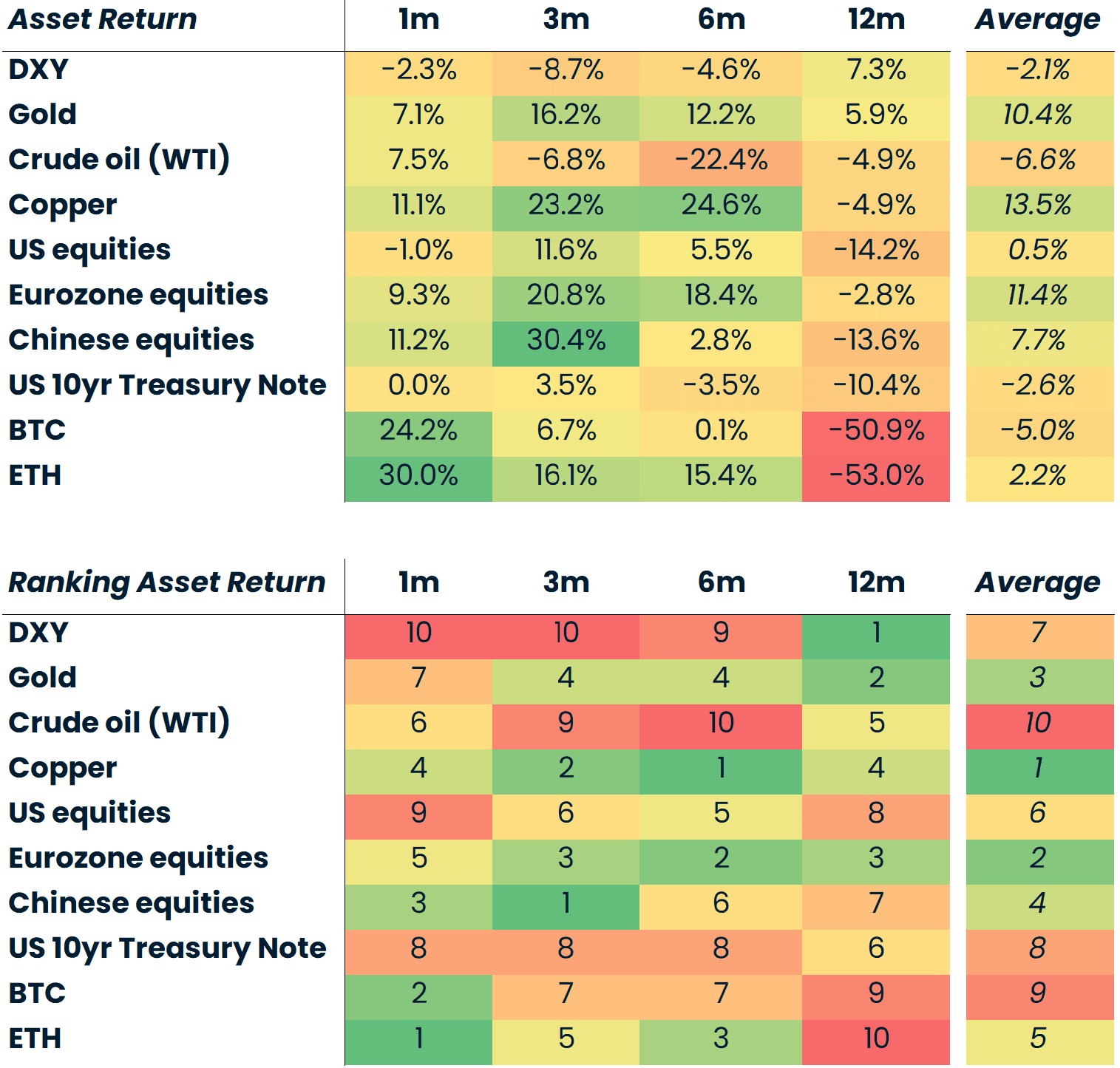Click ETH's 12m rank cell in the Ranking table
This screenshot has width=1120, height=1068.
(x=876, y=1038)
